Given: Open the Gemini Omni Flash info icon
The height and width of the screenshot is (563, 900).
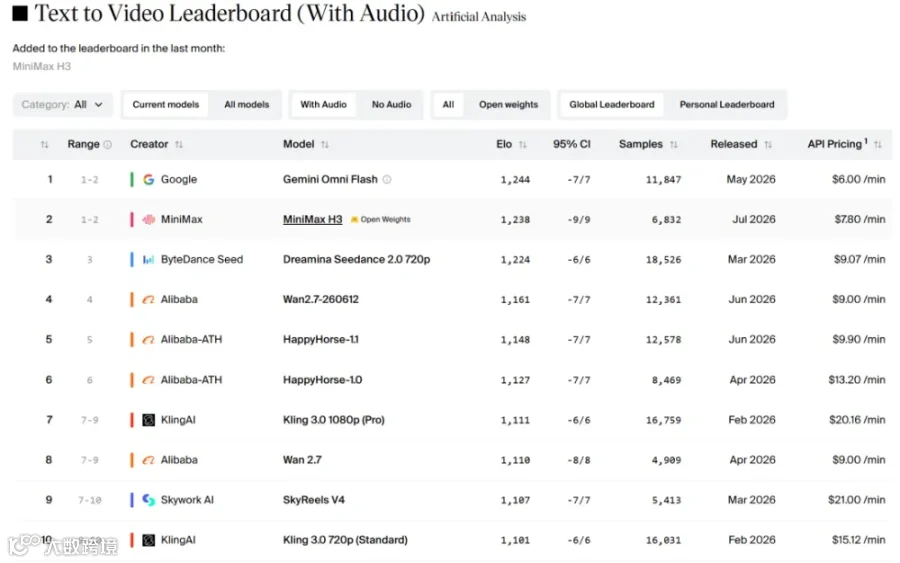Looking at the screenshot, I should 387,180.
